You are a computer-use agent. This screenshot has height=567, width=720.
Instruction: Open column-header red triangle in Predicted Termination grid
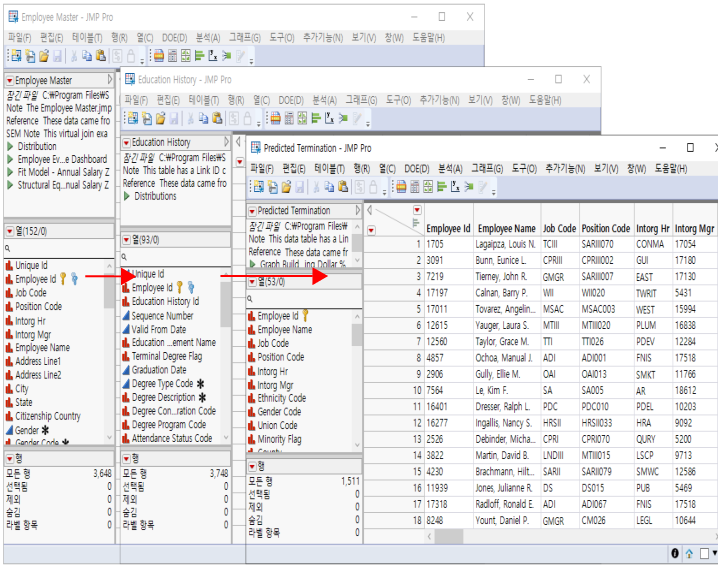pyautogui.click(x=417, y=210)
